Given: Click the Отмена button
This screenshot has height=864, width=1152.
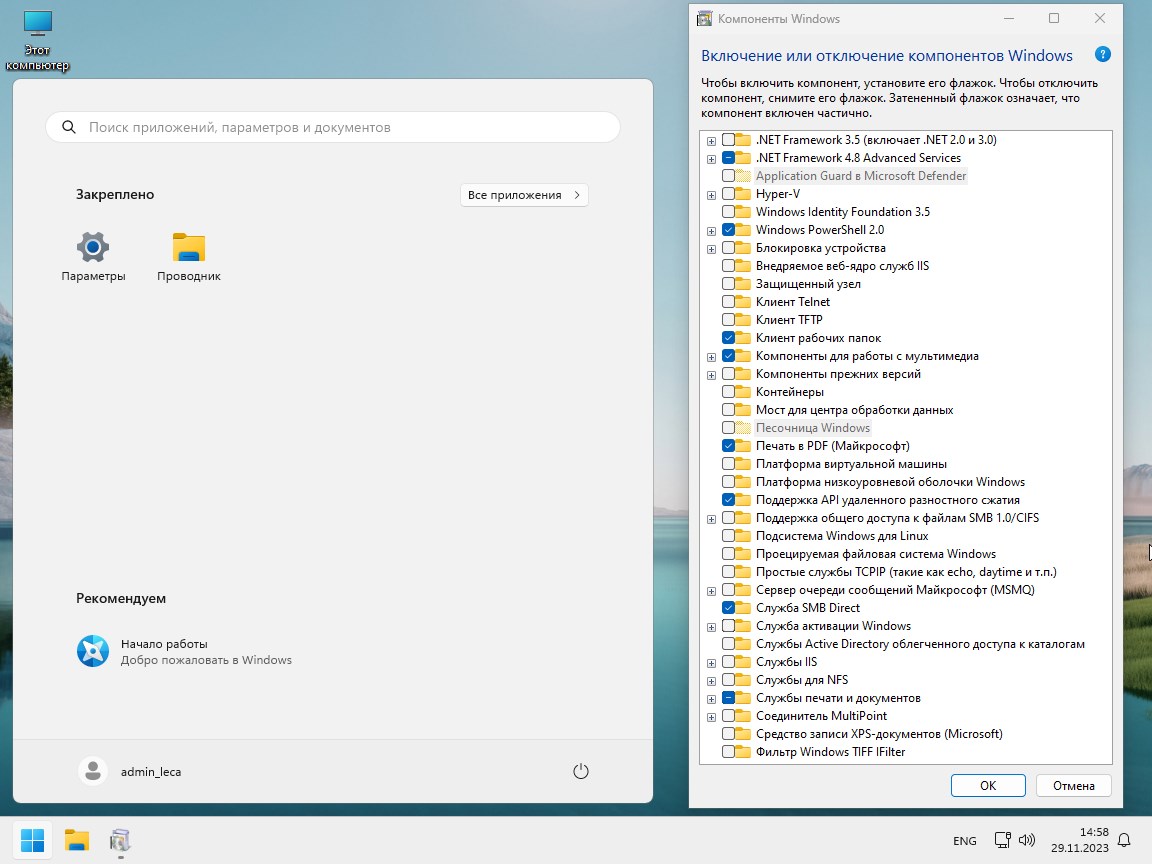Looking at the screenshot, I should (x=1073, y=785).
